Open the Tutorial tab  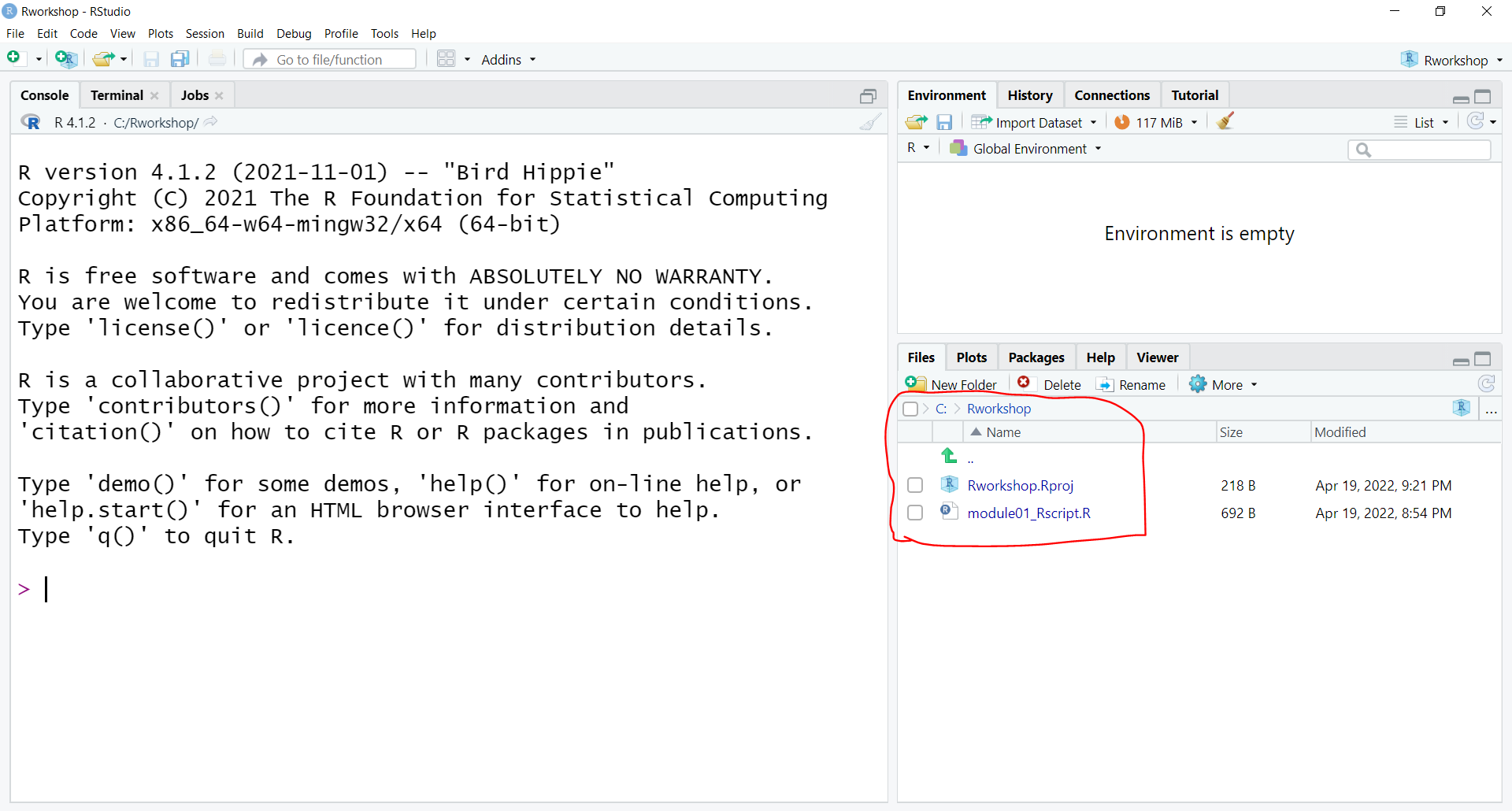click(x=1195, y=95)
